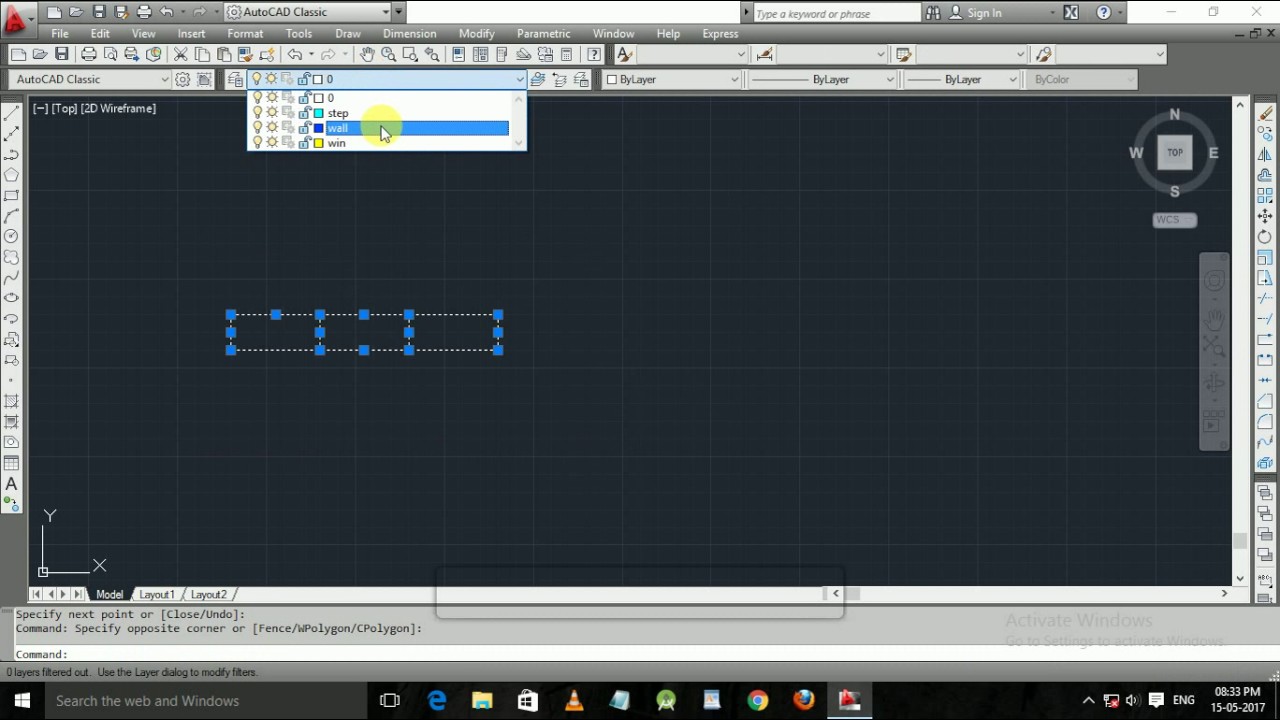
Task: Select the yellow win layer color swatch
Action: pos(318,143)
